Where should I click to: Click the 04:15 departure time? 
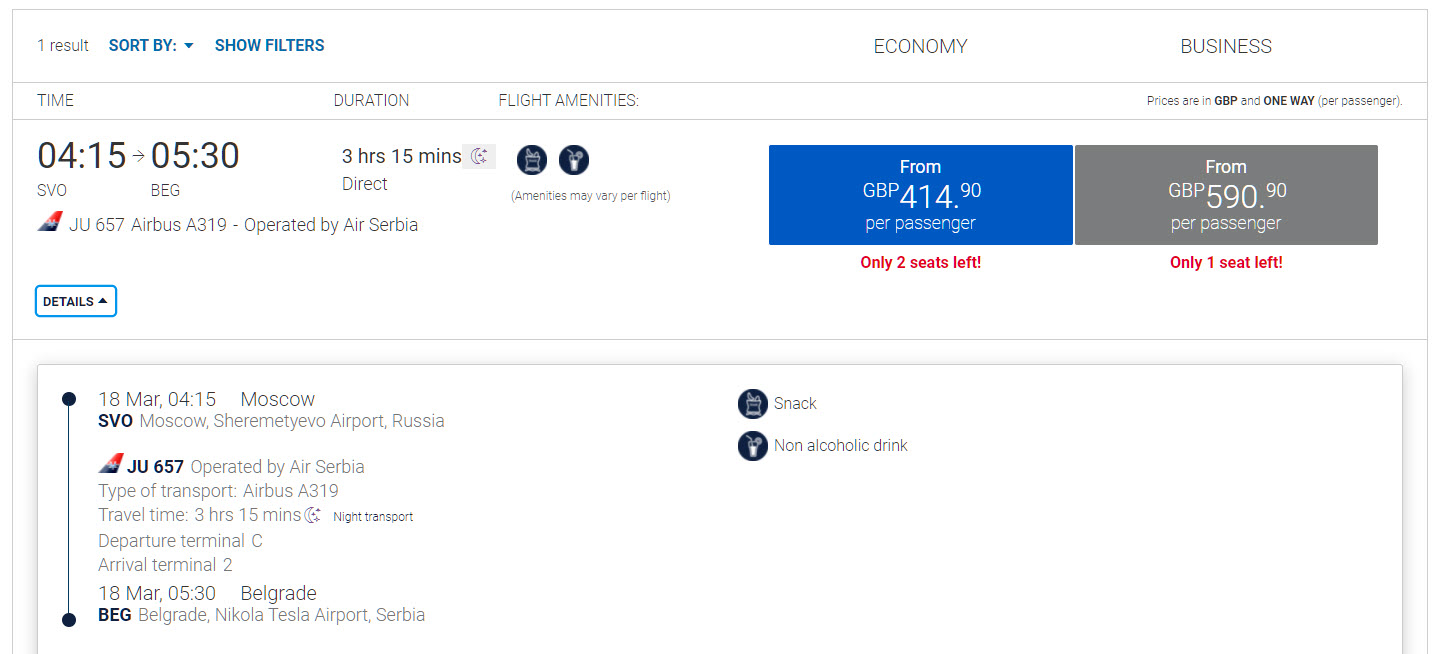tap(82, 156)
